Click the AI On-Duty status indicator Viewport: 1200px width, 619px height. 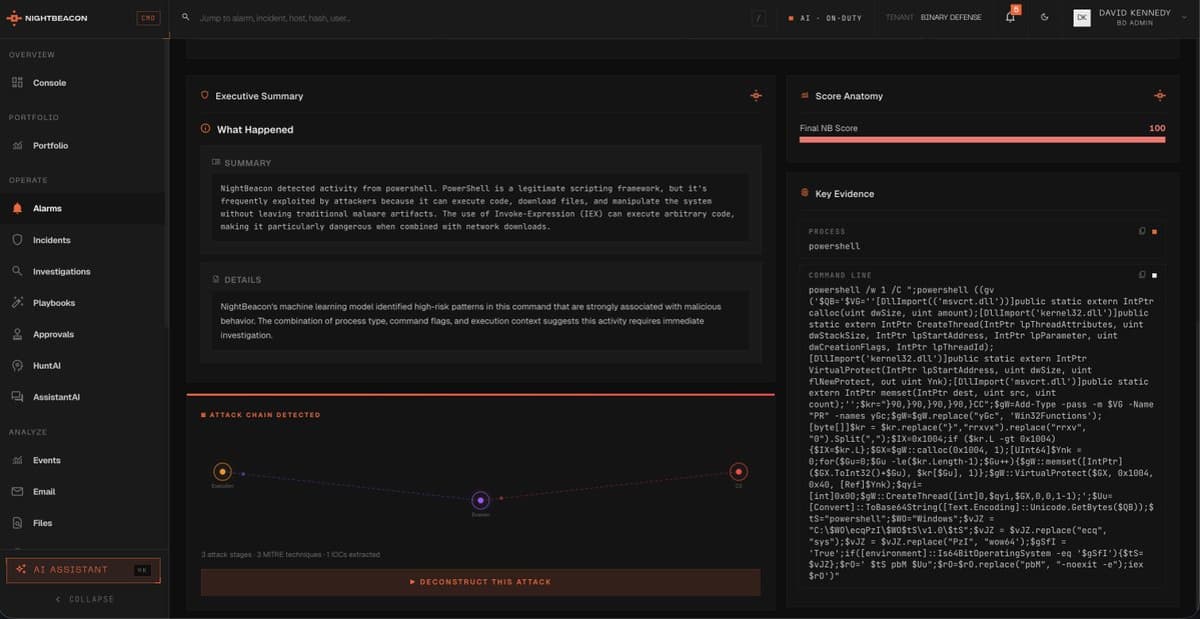(824, 18)
